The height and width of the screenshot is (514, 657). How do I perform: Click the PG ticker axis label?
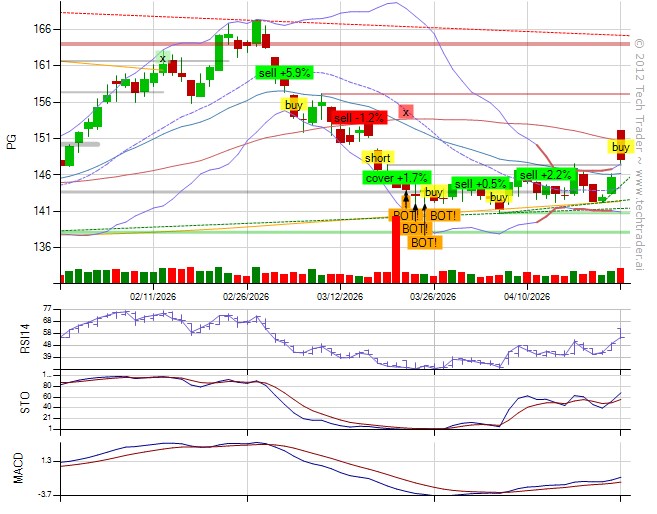(12, 141)
